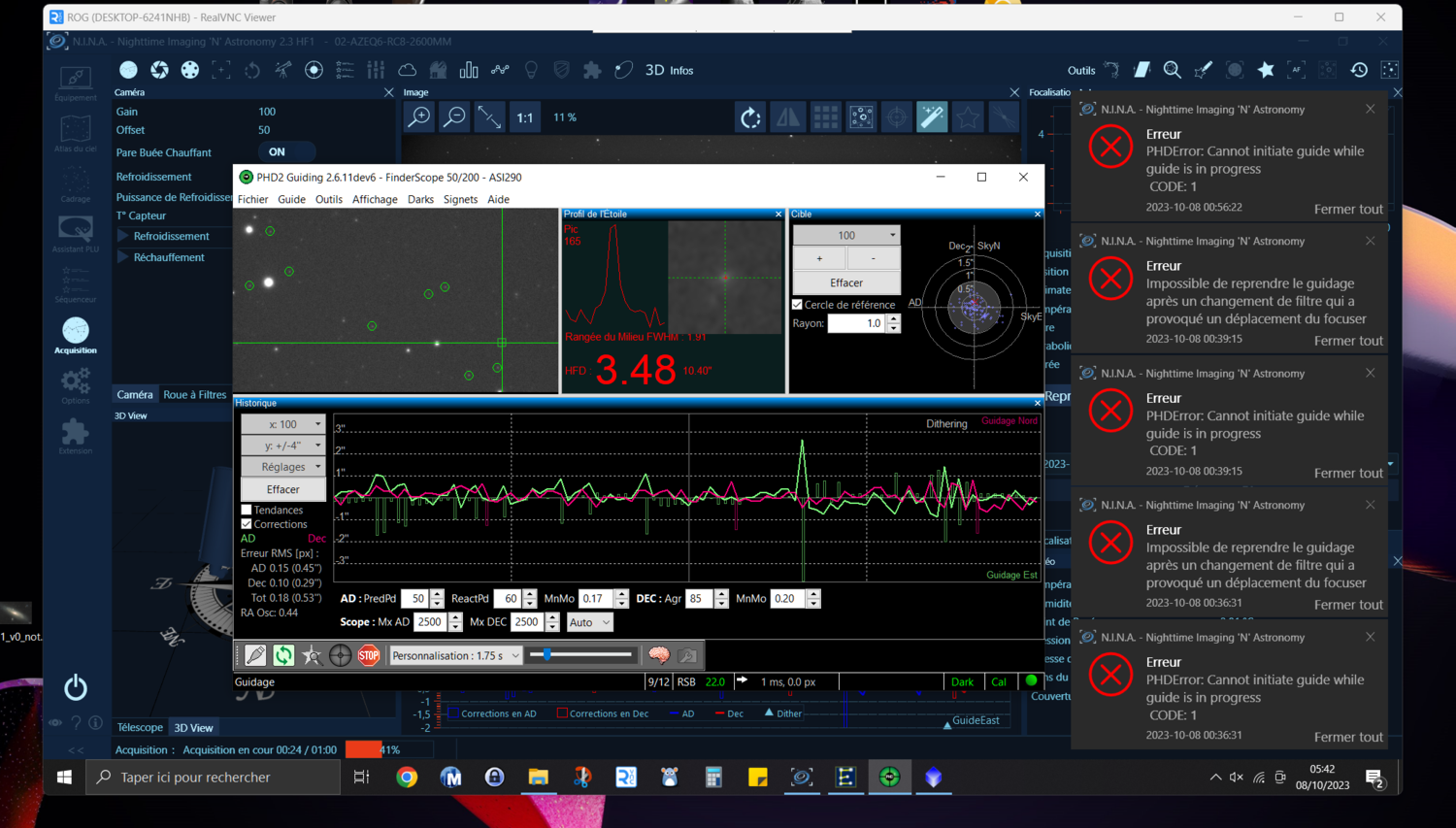Click the AD PredPd value field
Image resolution: width=1456 pixels, height=828 pixels.
coord(415,599)
